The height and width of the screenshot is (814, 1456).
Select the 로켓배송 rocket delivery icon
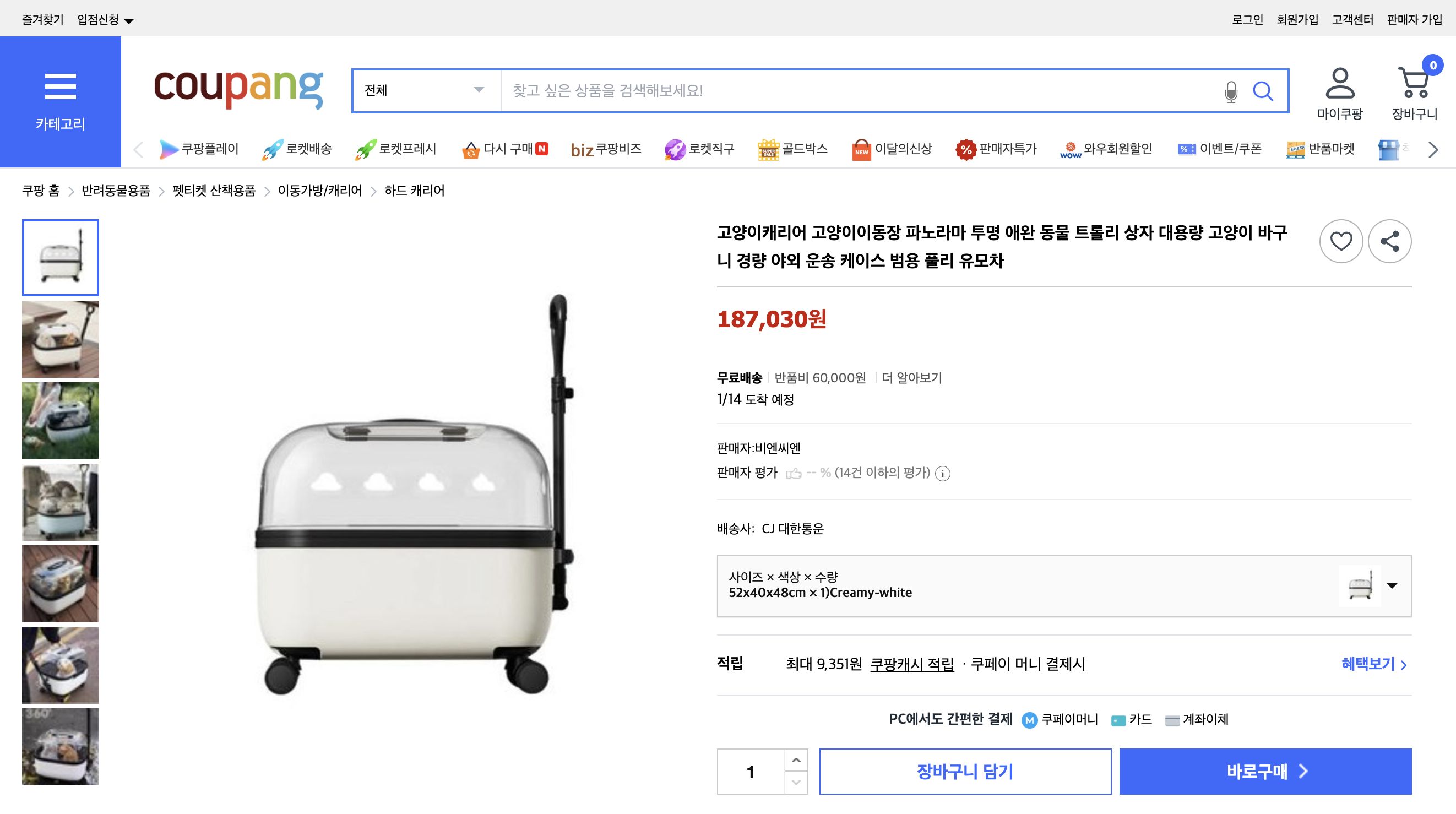click(275, 149)
